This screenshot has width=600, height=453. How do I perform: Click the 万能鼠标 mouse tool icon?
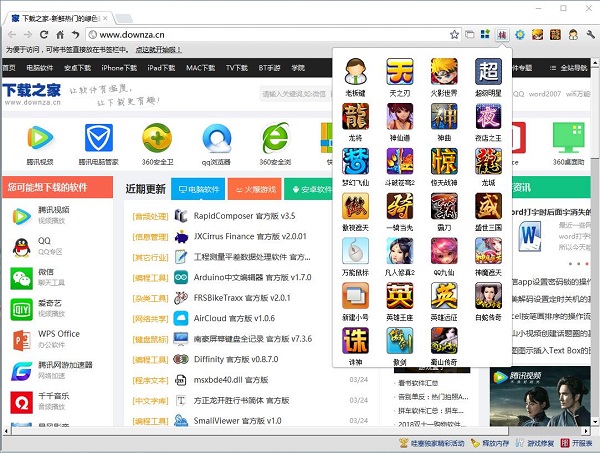pyautogui.click(x=355, y=251)
